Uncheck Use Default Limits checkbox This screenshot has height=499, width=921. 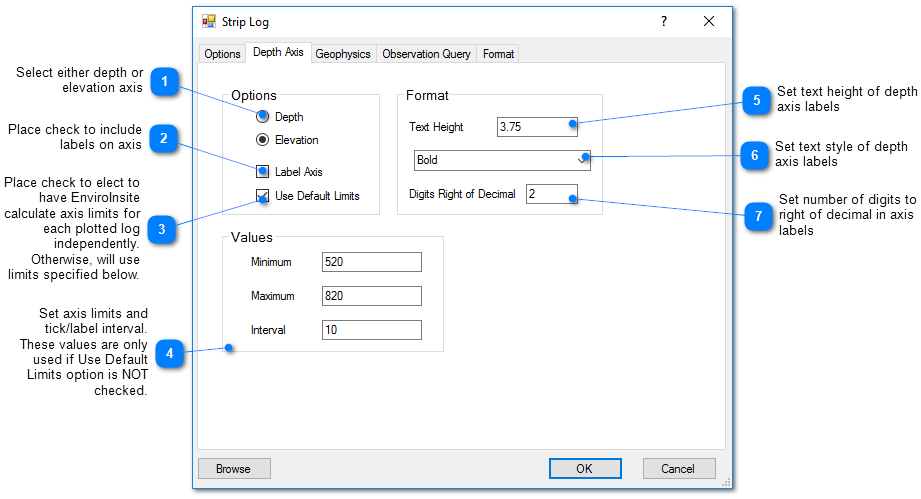263,196
